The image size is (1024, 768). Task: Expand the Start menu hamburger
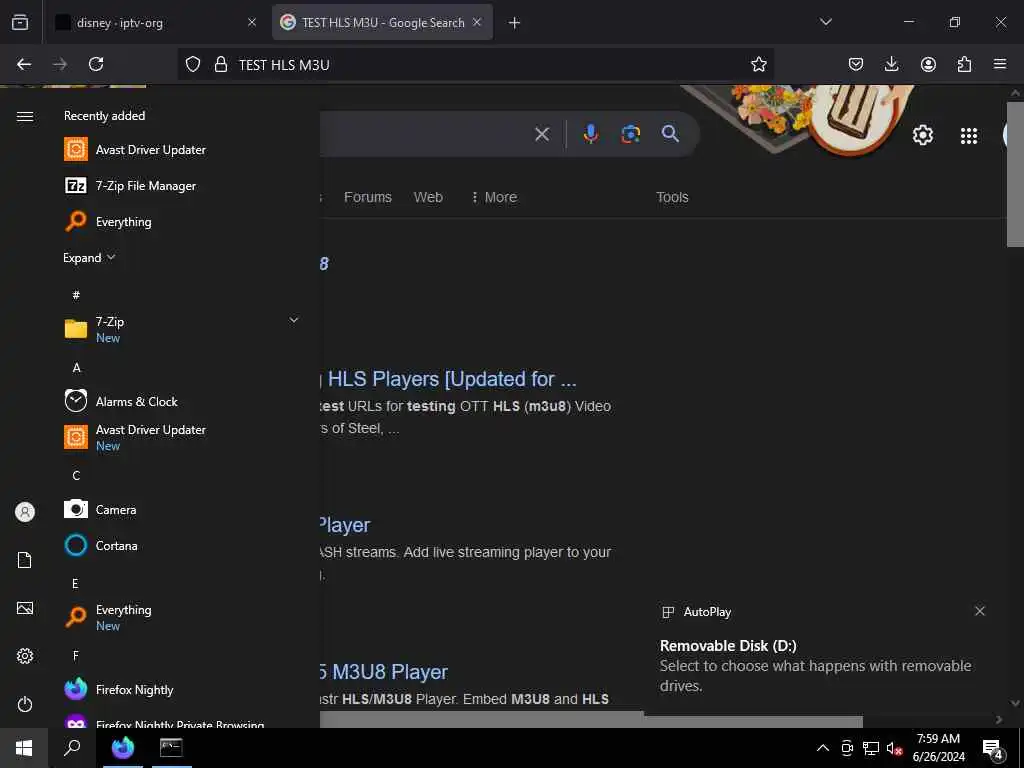pyautogui.click(x=25, y=116)
